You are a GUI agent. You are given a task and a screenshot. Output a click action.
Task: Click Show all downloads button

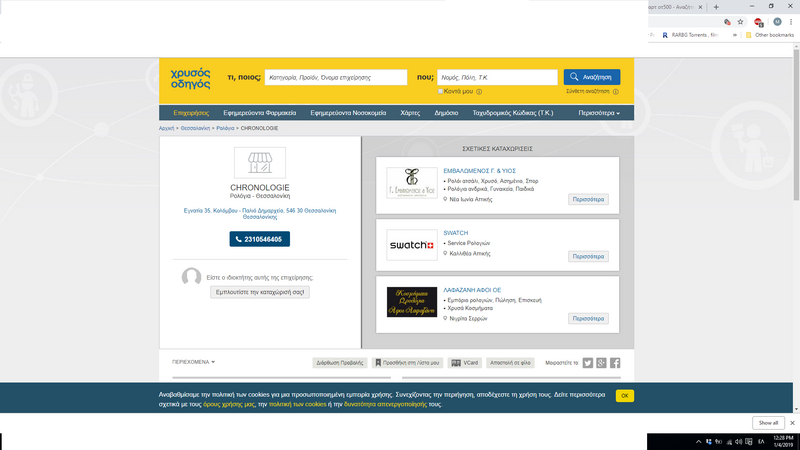click(768, 423)
